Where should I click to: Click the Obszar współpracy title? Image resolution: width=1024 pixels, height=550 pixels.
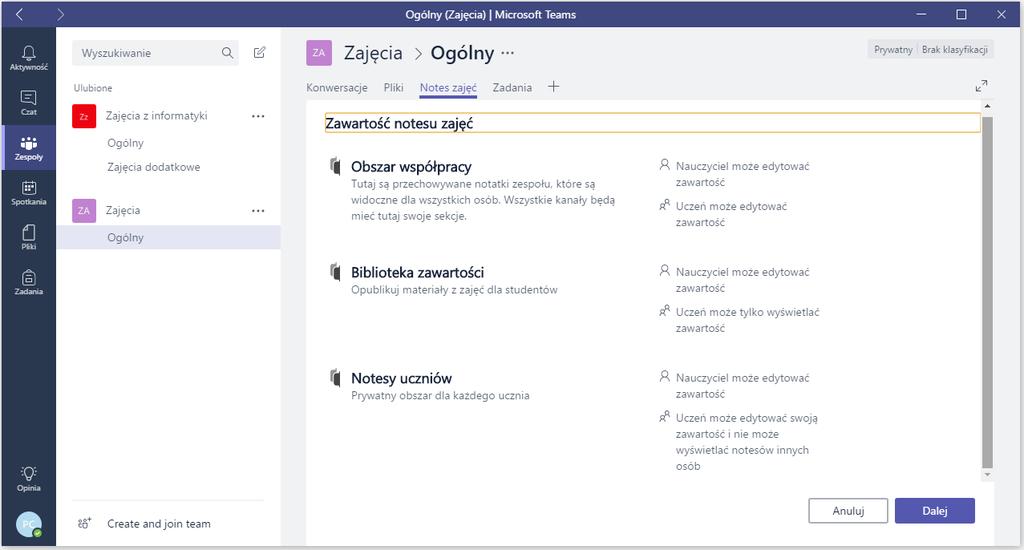pyautogui.click(x=411, y=167)
